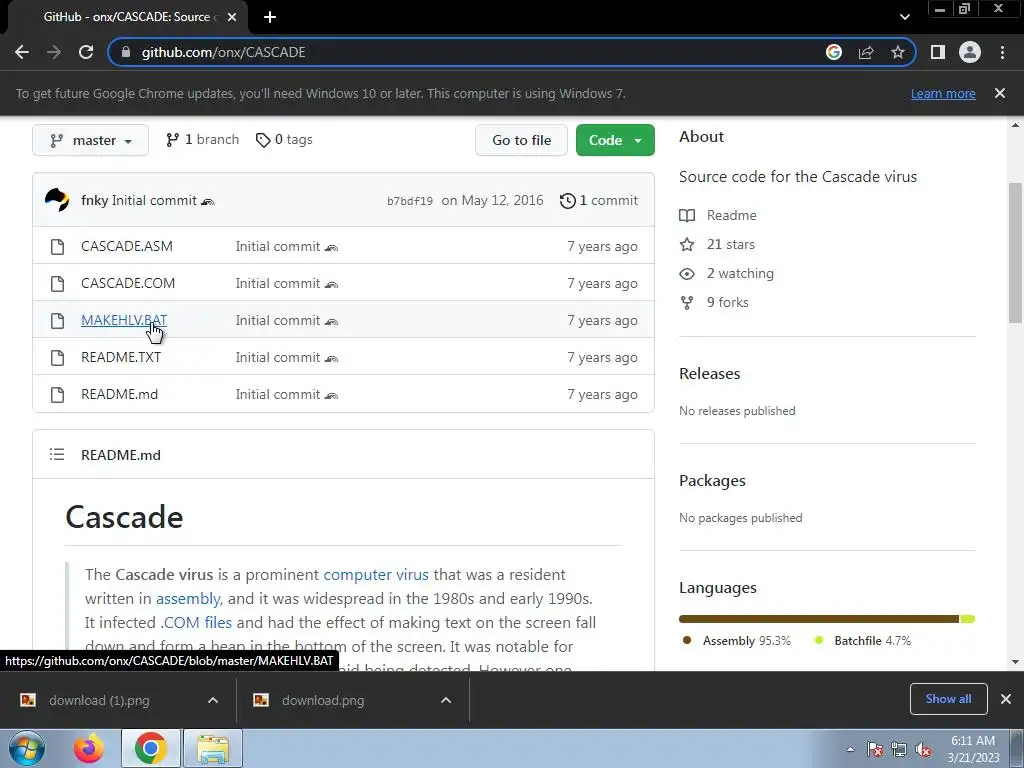Open the Chrome profile avatar
The height and width of the screenshot is (768, 1024).
point(970,52)
